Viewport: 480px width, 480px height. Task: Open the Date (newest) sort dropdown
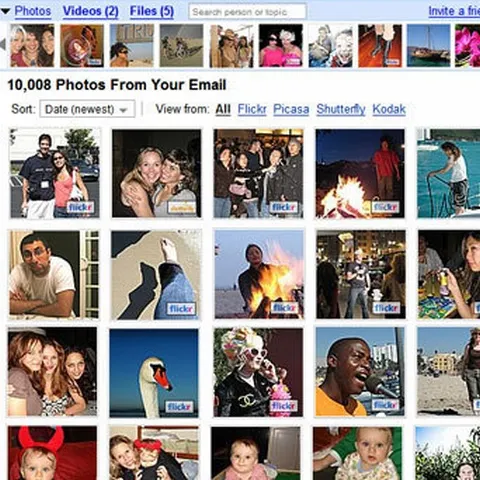(x=87, y=109)
